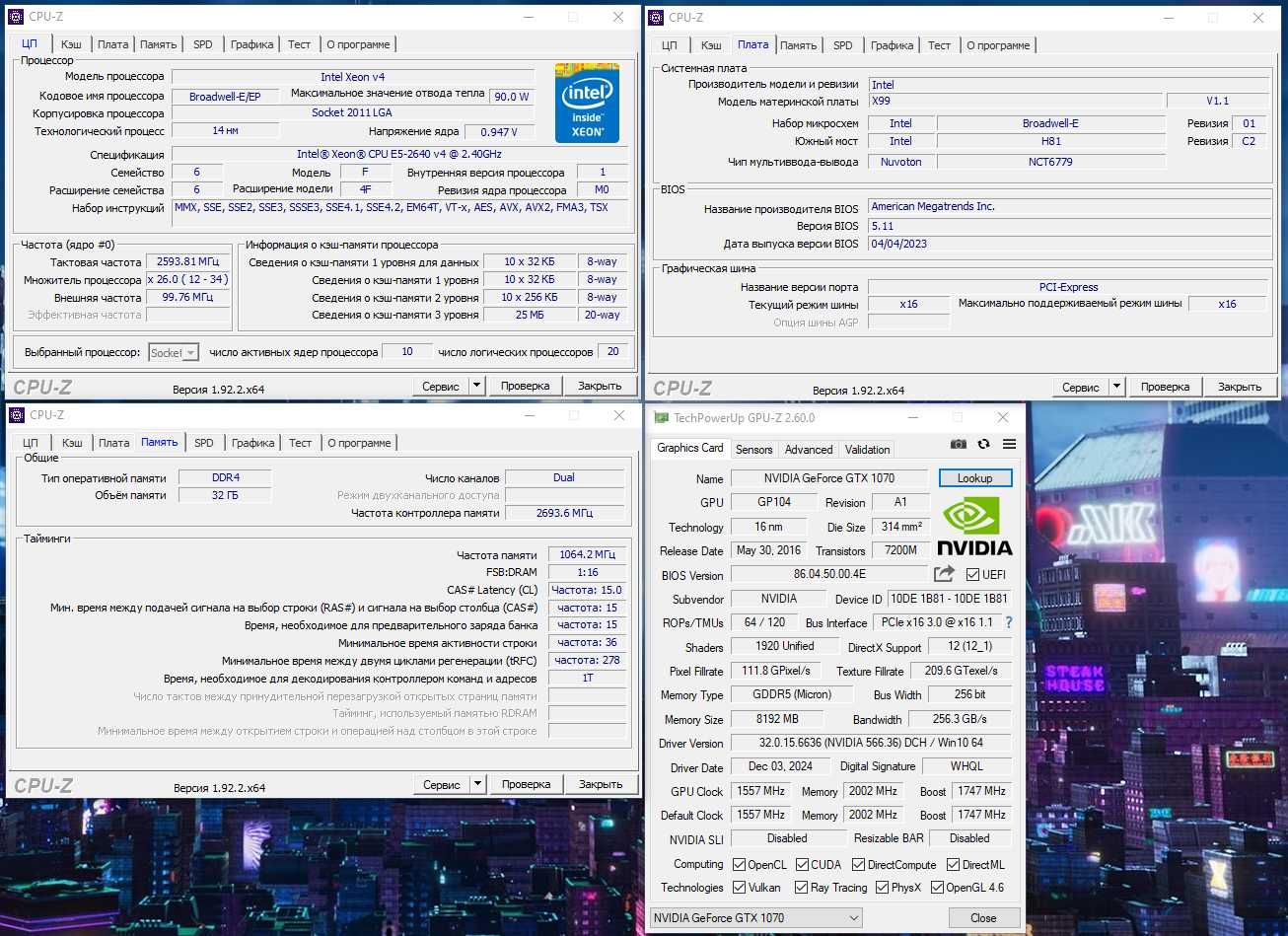Image resolution: width=1288 pixels, height=936 pixels.
Task: Open the SPD tab in the Плата window
Action: (x=843, y=45)
